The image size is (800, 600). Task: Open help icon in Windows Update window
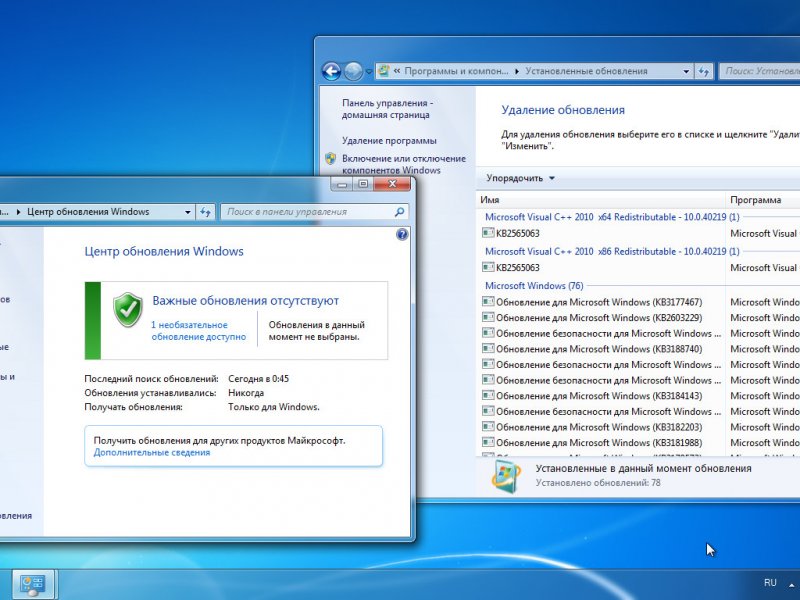point(402,234)
